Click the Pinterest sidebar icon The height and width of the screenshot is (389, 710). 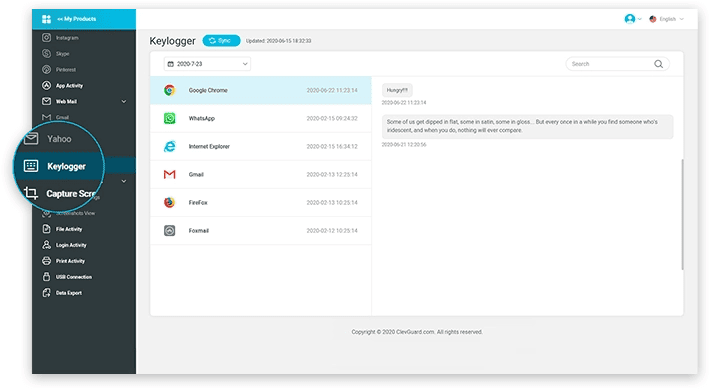pos(46,69)
